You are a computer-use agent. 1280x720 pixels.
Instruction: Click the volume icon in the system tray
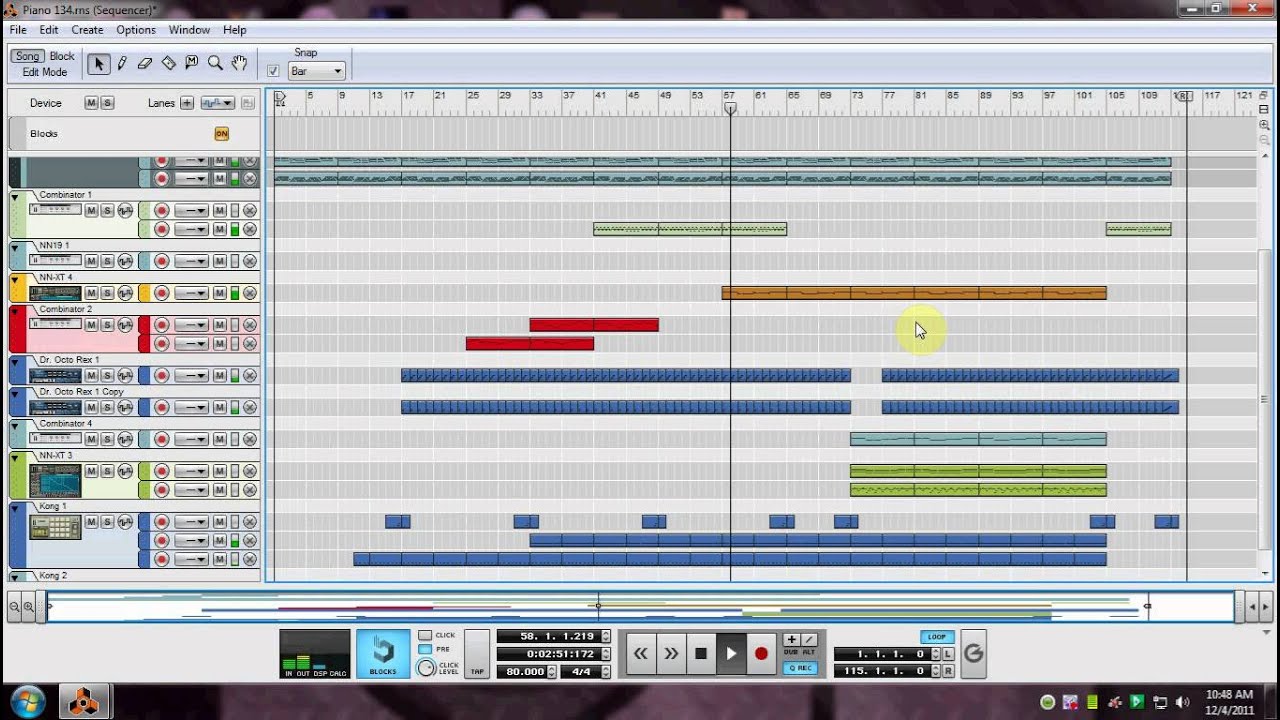pos(1183,702)
